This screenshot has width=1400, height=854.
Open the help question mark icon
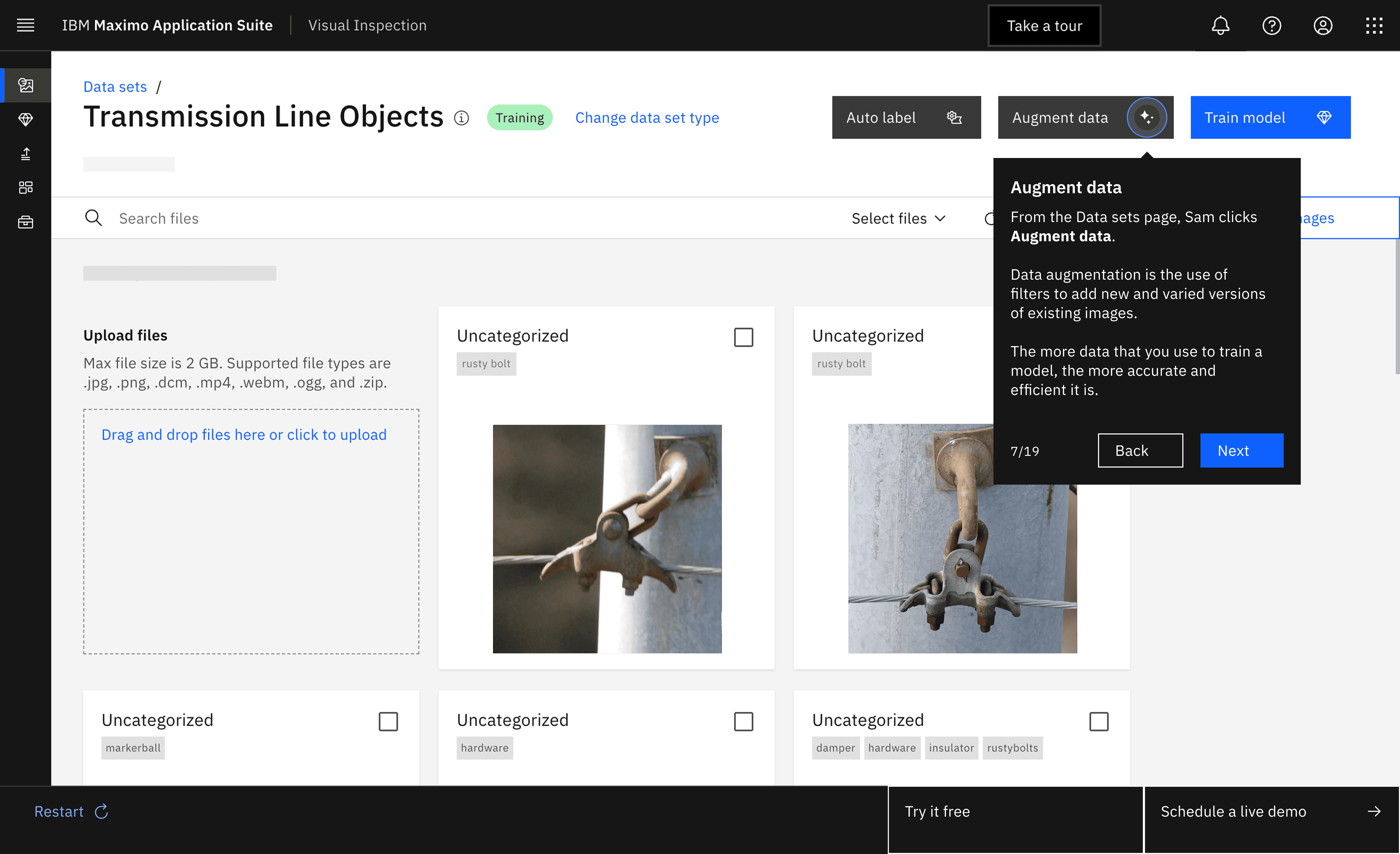[1271, 26]
